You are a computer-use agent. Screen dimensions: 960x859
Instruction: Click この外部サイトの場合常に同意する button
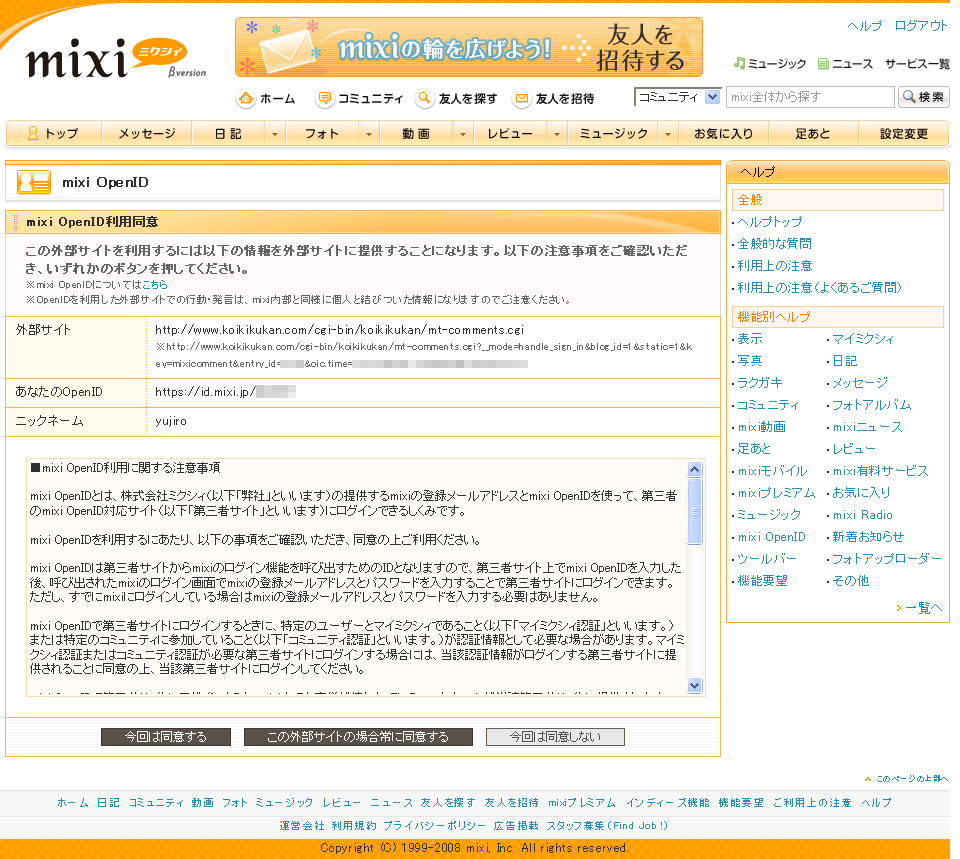[x=358, y=737]
